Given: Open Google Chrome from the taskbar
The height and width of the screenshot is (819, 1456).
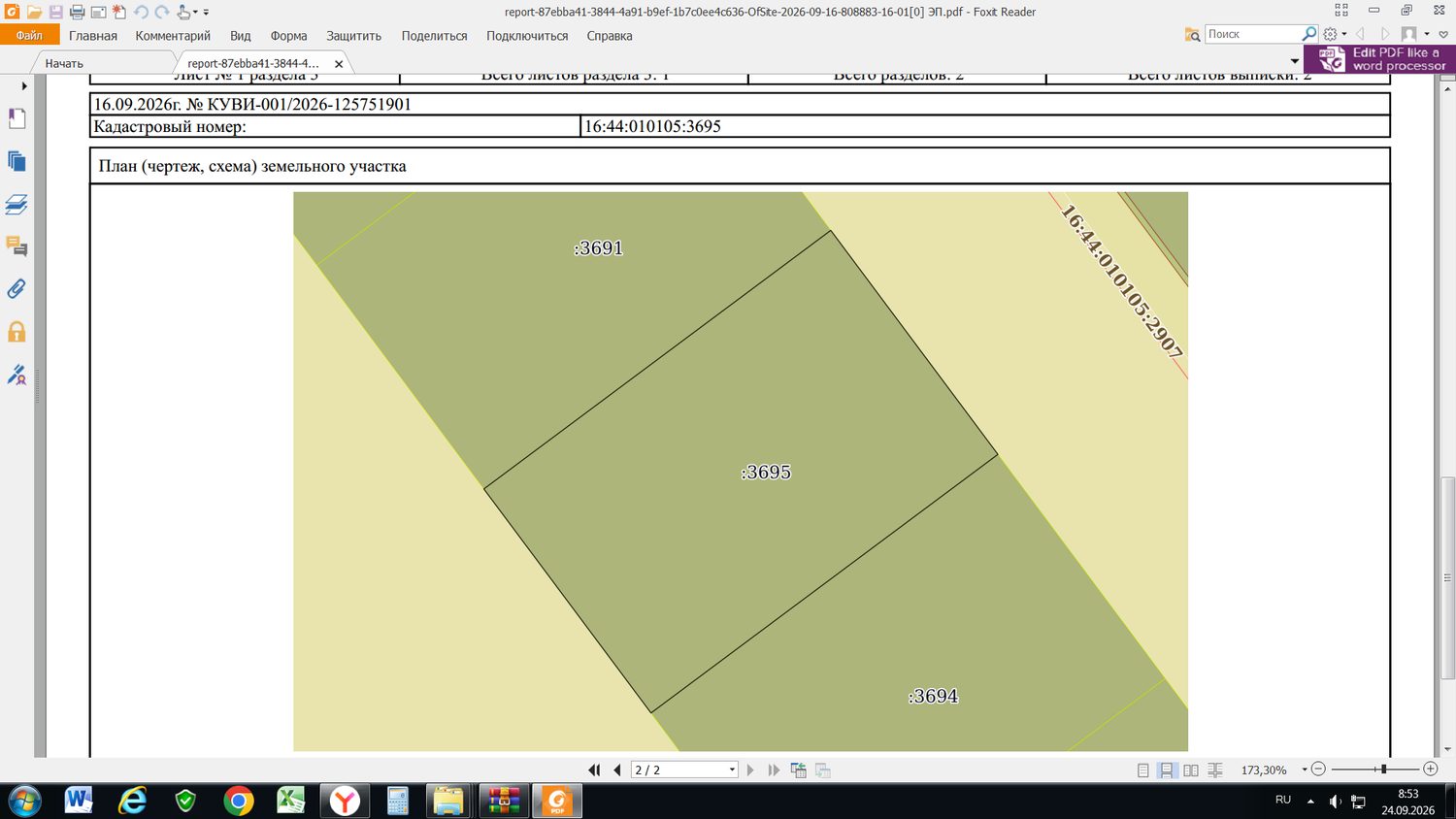Looking at the screenshot, I should (238, 801).
